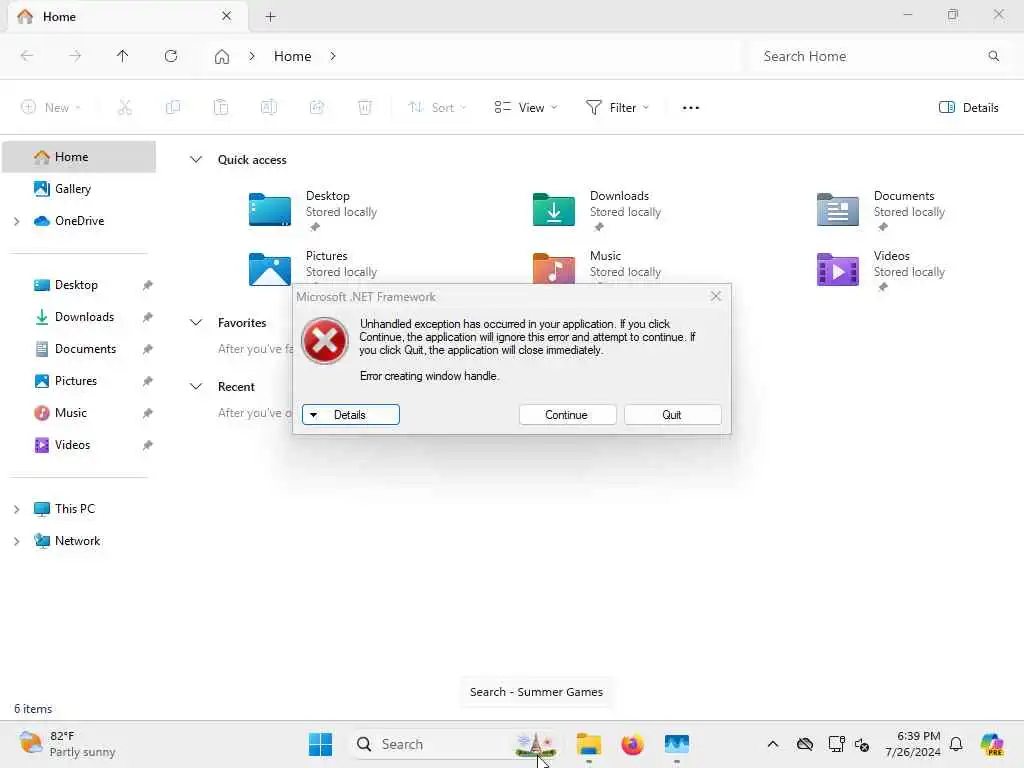Open the View dropdown menu
Viewport: 1024px width, 768px height.
526,108
